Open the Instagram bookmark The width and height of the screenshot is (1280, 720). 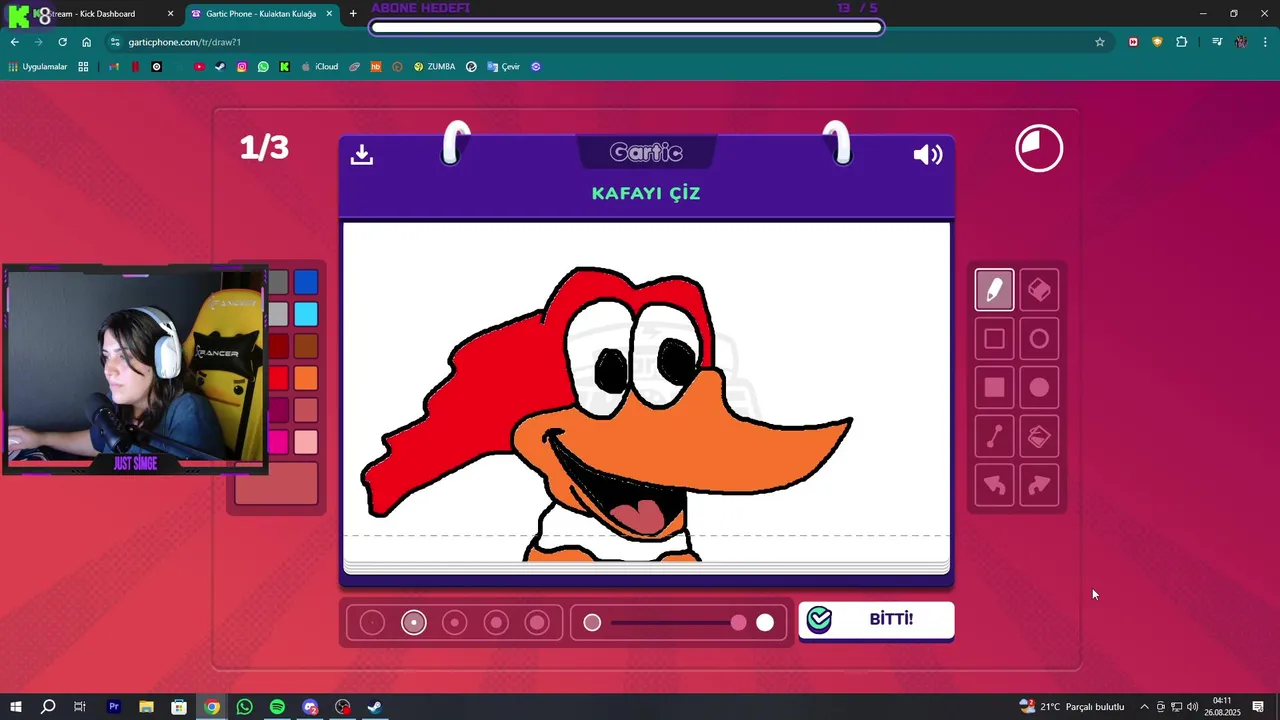pos(242,67)
